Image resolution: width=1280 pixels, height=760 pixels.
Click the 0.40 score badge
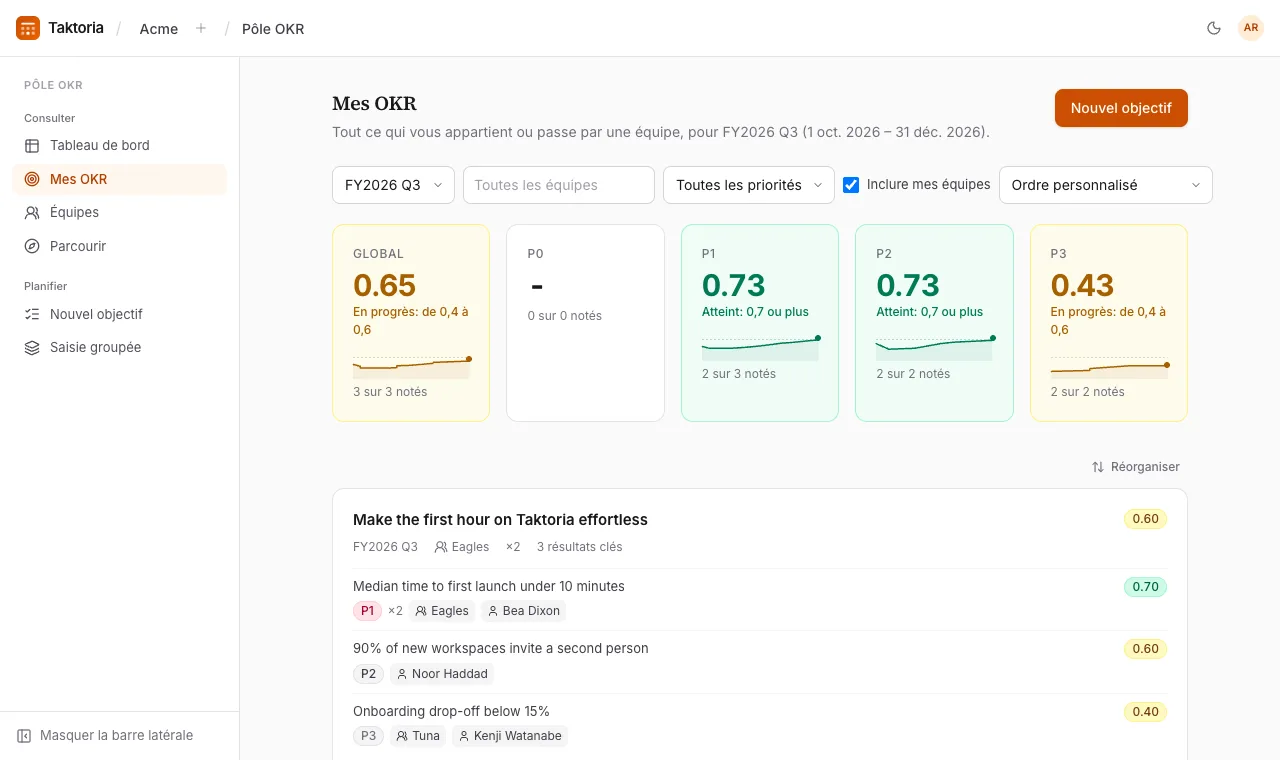pyautogui.click(x=1145, y=712)
